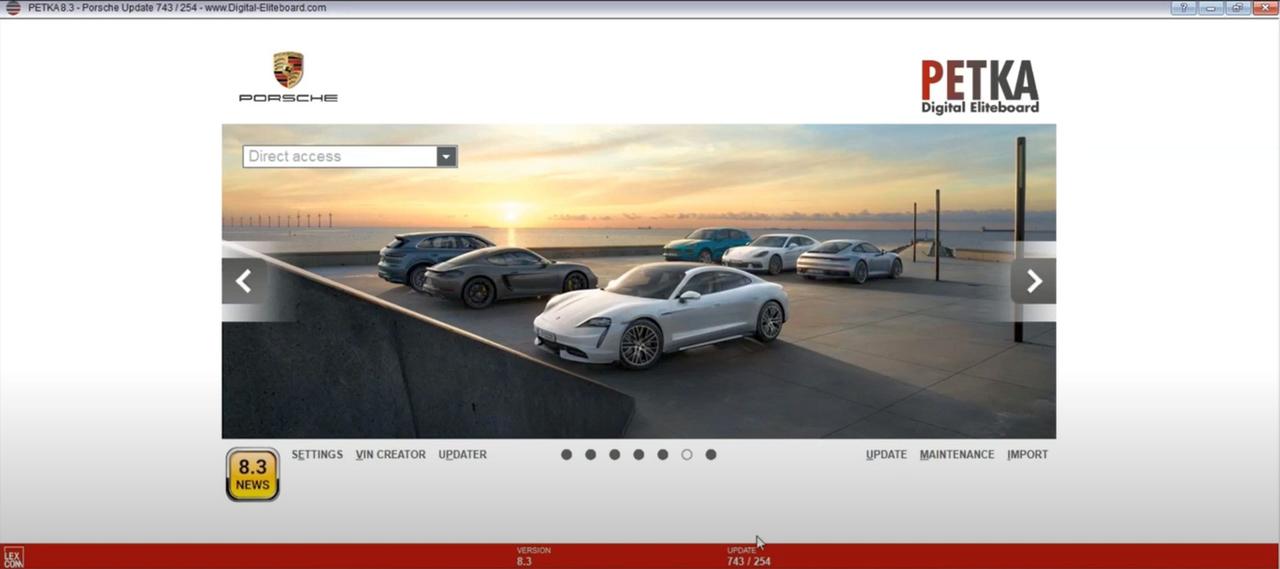Click the VERSION 8.3 status text
Screen dimensions: 1280x569
pyautogui.click(x=533, y=556)
